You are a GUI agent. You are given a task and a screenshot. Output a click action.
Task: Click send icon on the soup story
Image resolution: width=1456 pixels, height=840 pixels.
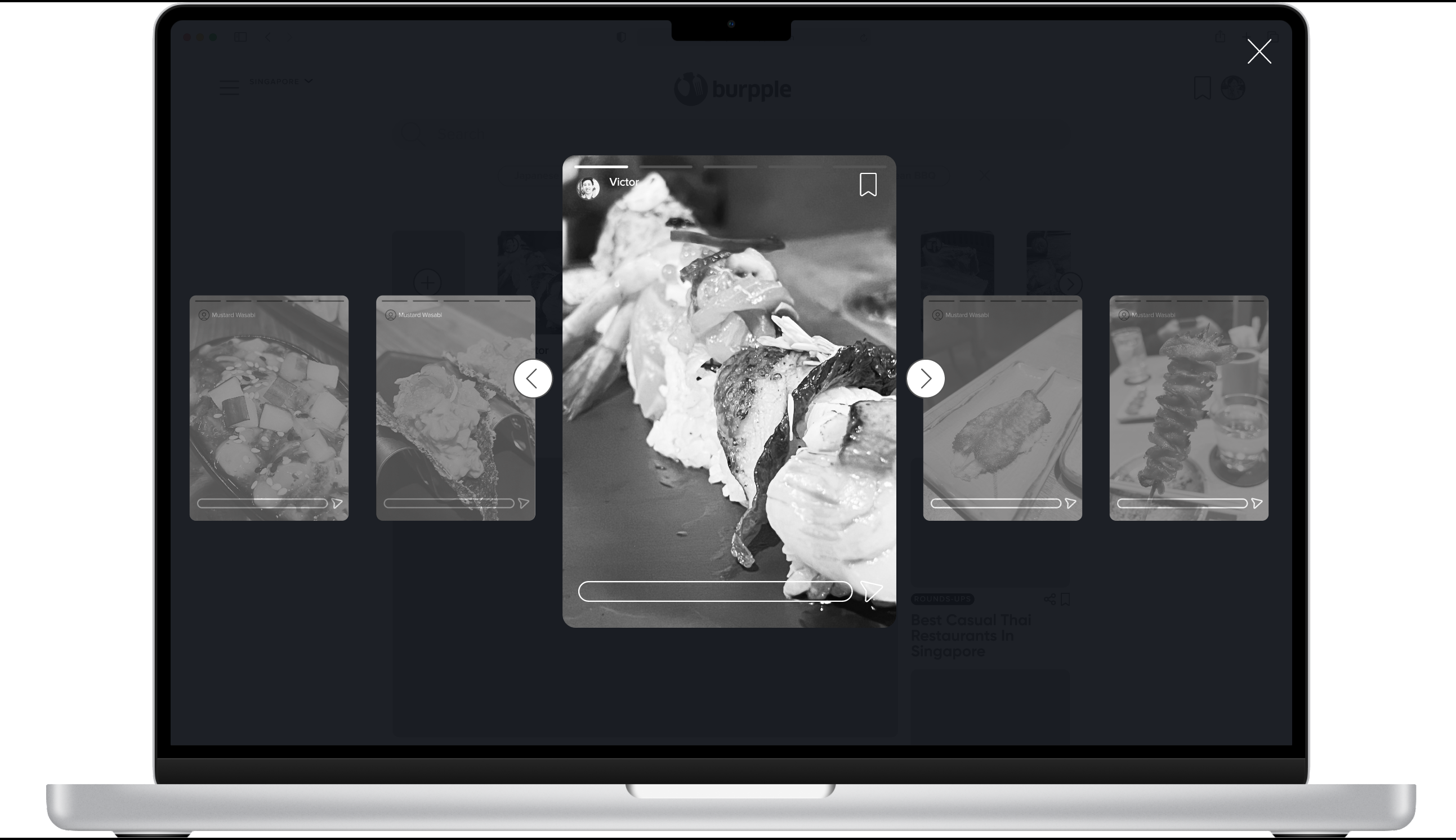click(x=337, y=504)
